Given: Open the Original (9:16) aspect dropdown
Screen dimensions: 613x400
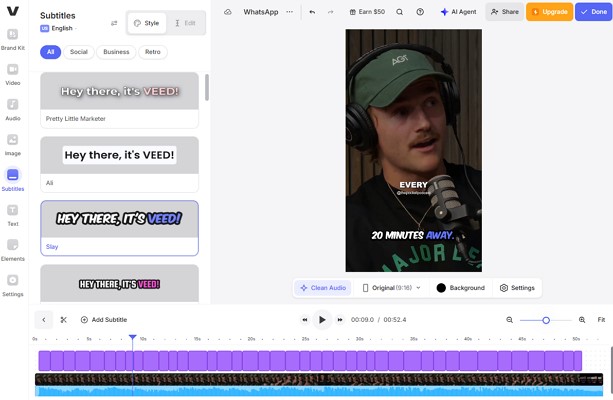Looking at the screenshot, I should coord(391,288).
